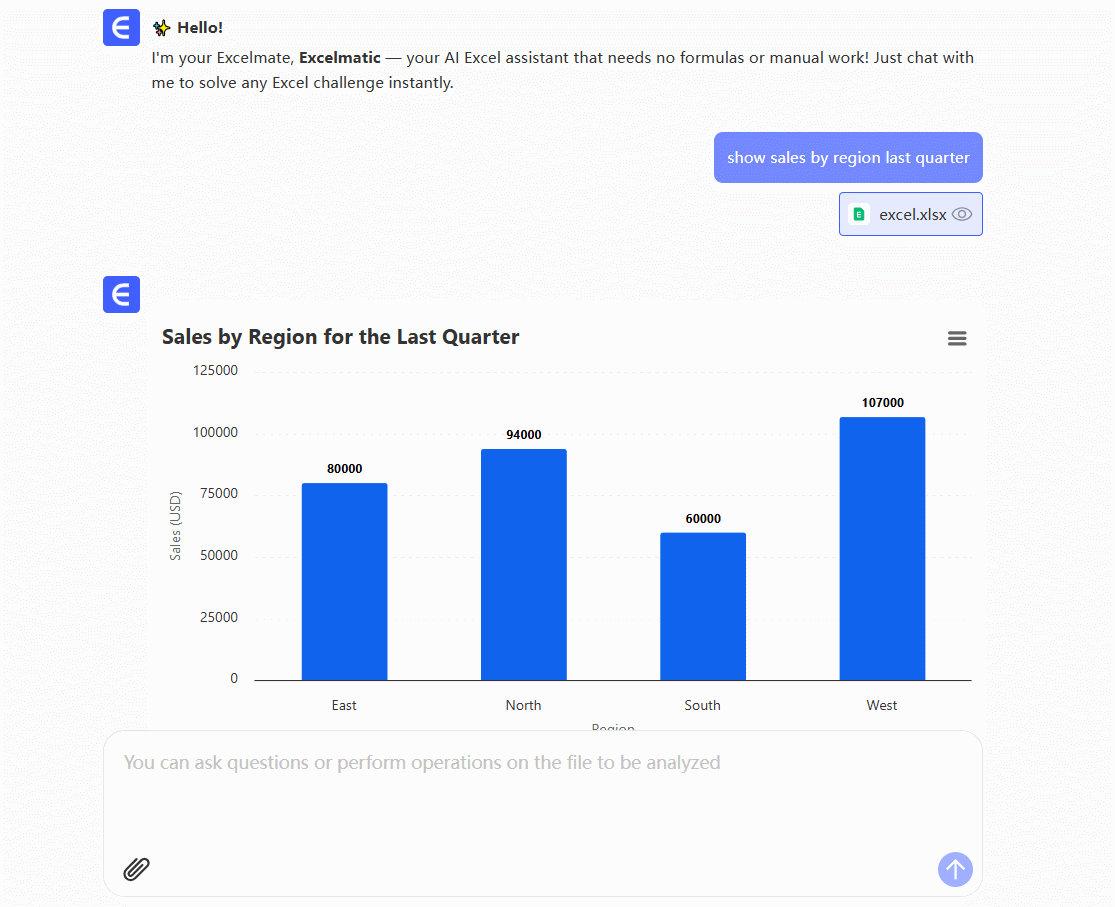Toggle preview eye on excel.xlsx

[962, 214]
